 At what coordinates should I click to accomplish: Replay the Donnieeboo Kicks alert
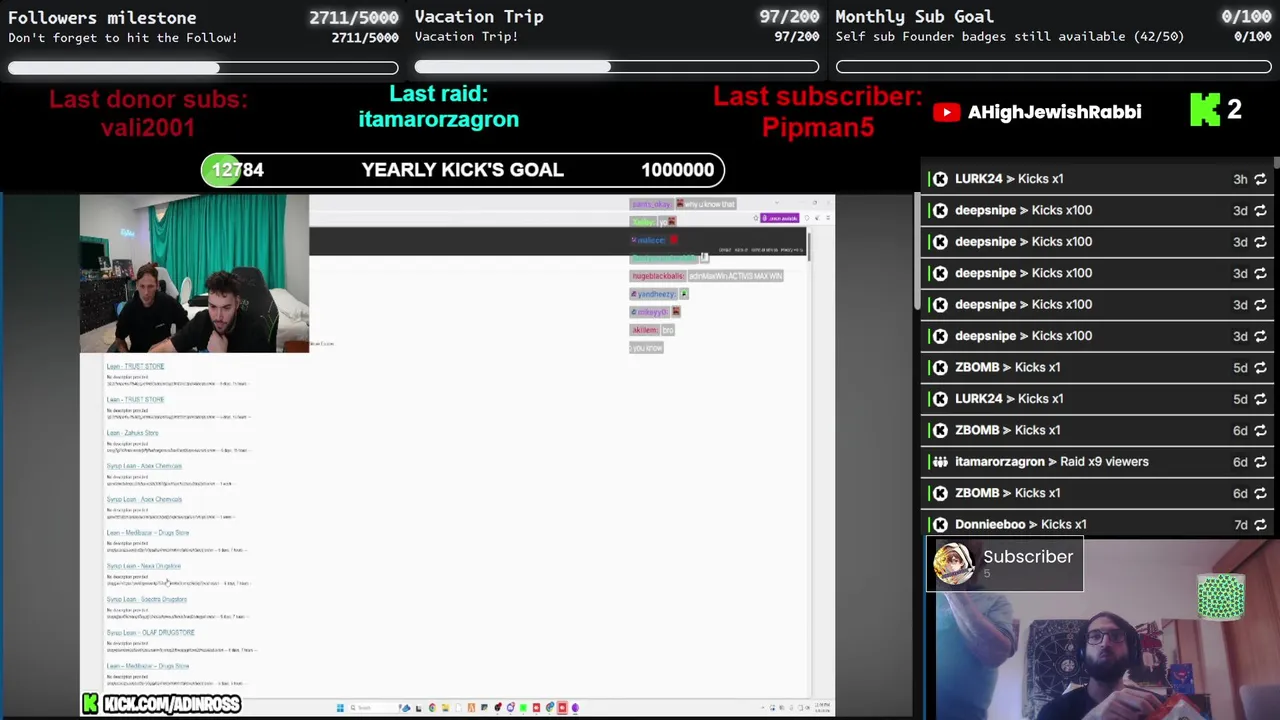point(1260,524)
